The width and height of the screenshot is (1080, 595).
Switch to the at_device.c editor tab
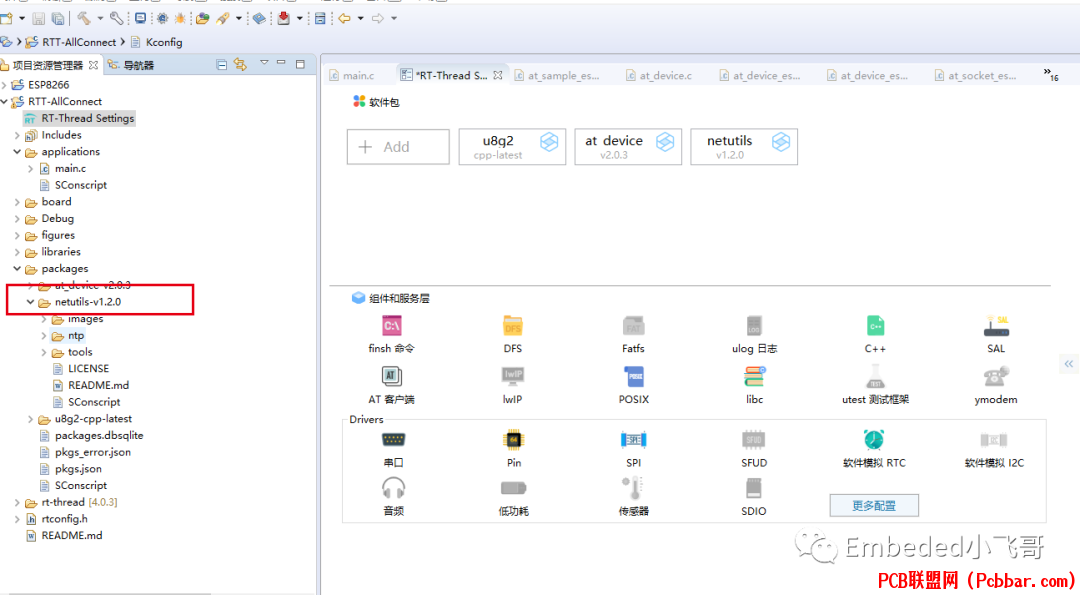pos(659,75)
